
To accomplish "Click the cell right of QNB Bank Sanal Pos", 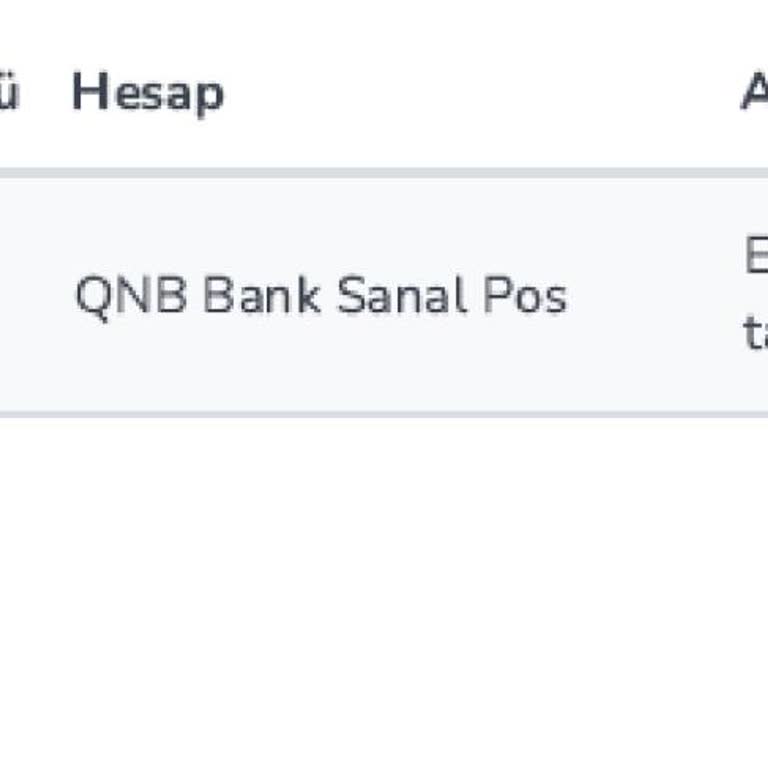I will (755, 296).
